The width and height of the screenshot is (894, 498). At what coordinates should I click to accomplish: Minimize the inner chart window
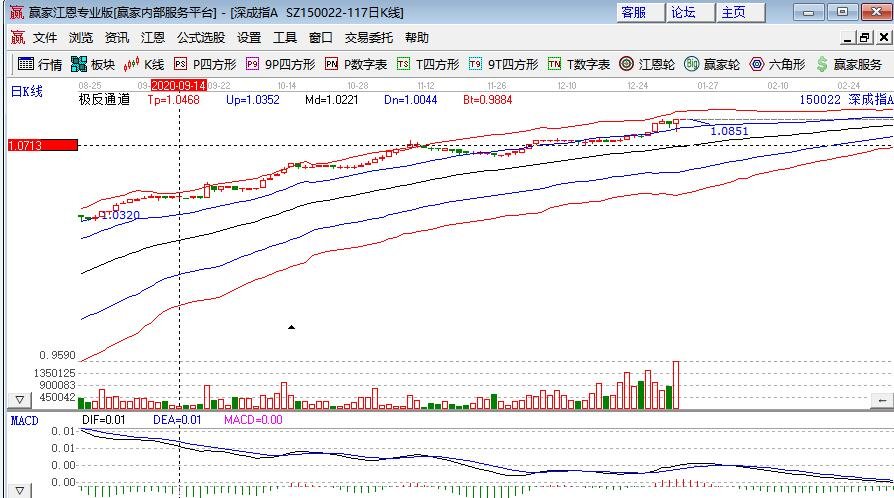(x=848, y=38)
